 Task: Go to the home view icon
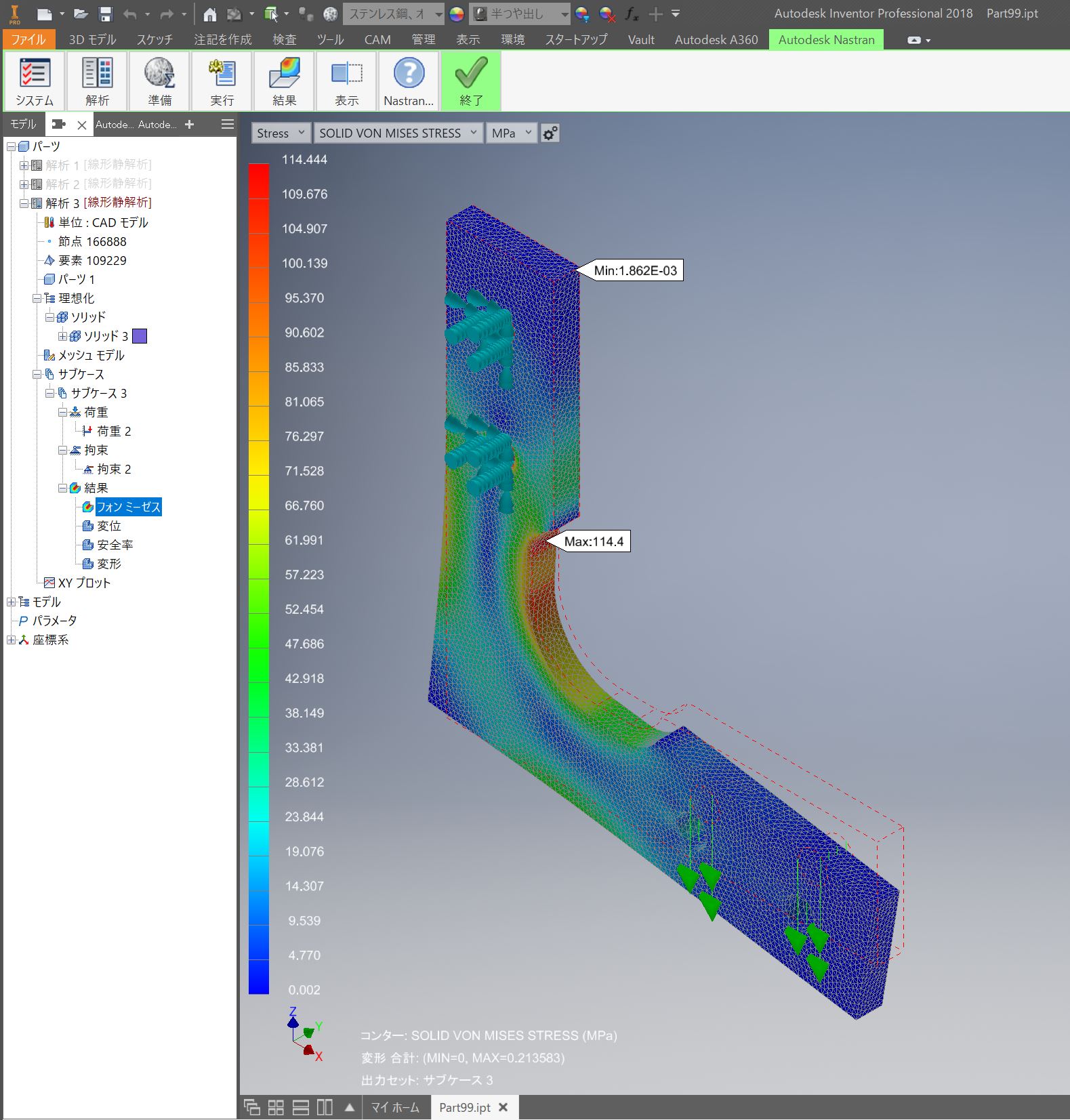coord(210,14)
